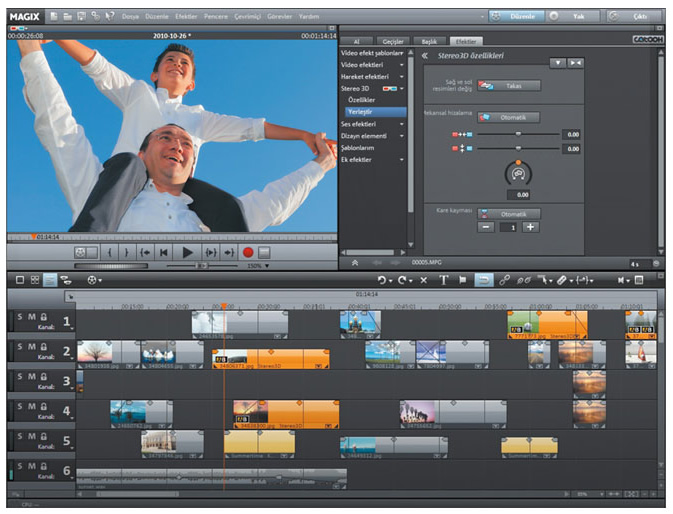Viewport: 673px width, 514px height.
Task: Lock track 6
Action: coord(44,466)
